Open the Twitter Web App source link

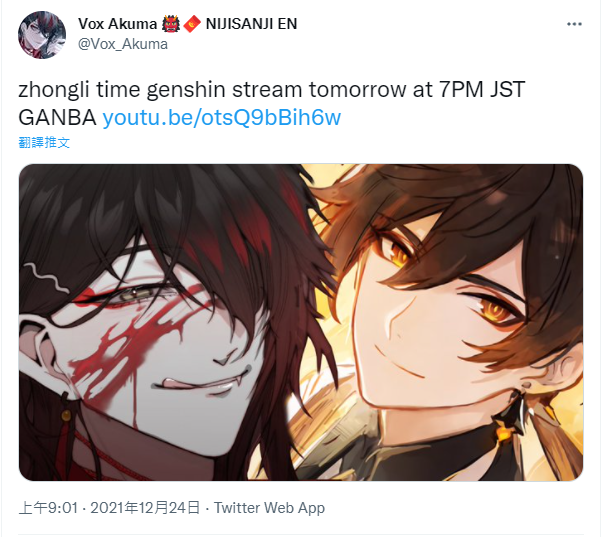(269, 508)
